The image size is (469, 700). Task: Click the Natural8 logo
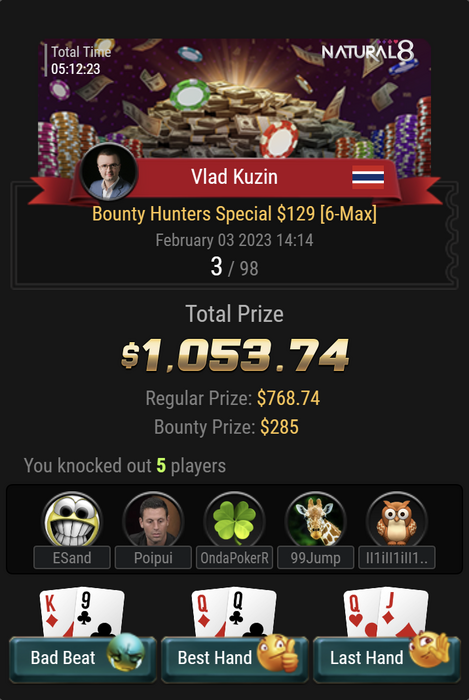pos(368,51)
